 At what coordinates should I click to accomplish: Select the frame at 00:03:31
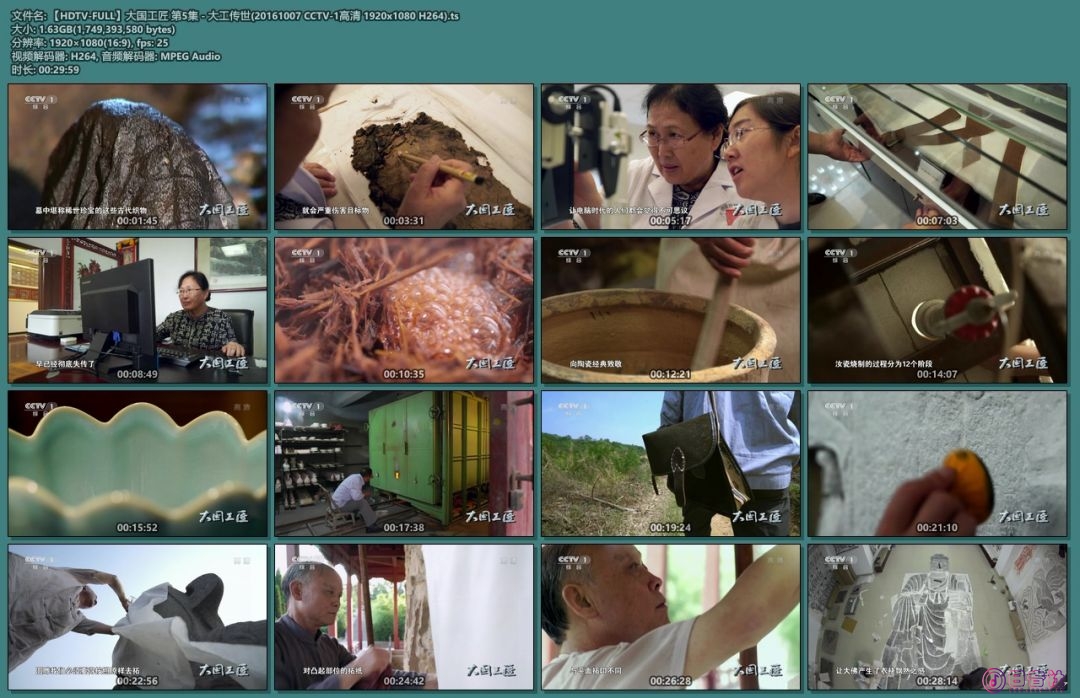coord(404,156)
